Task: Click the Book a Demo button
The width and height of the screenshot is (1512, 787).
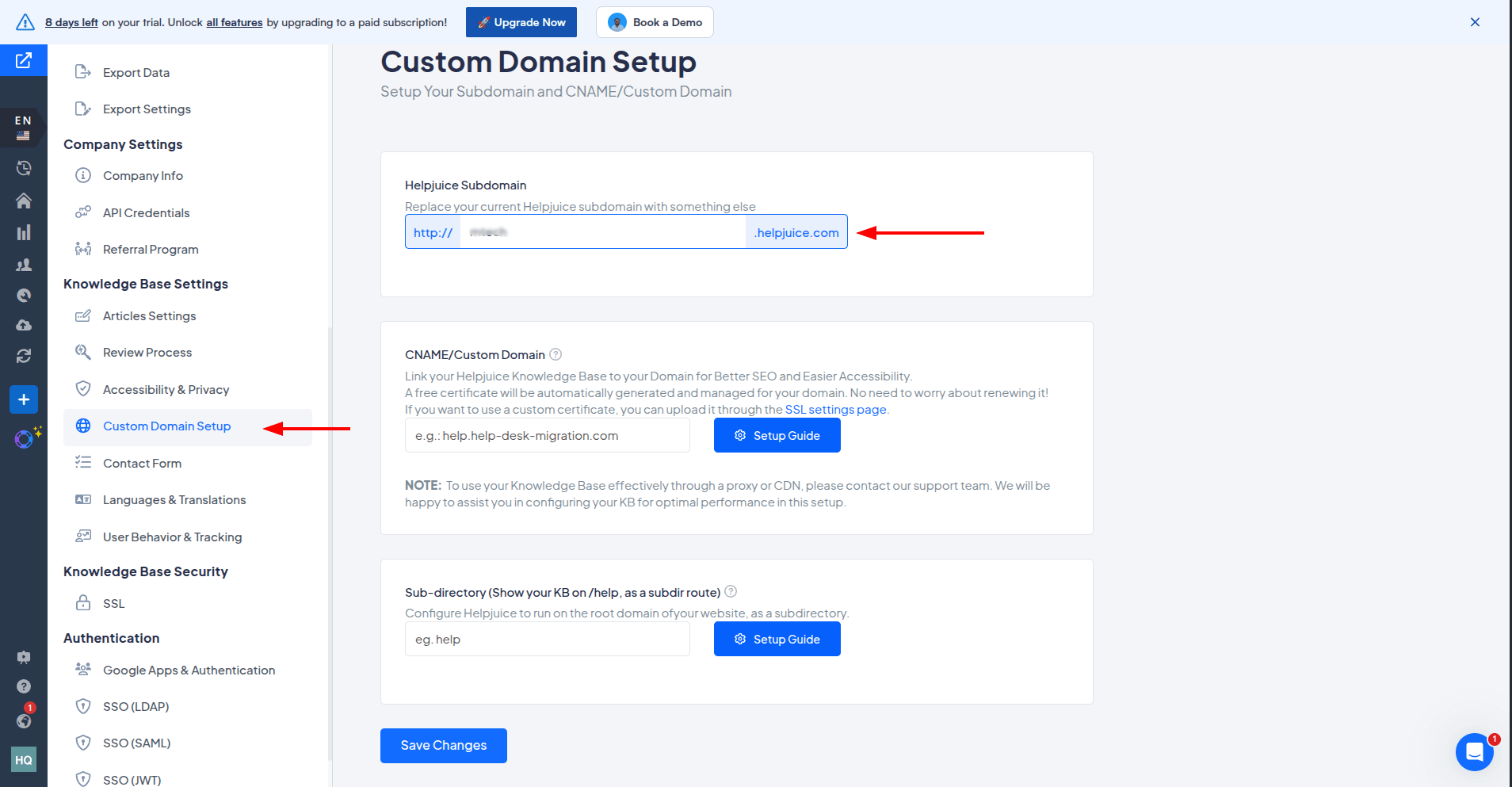Action: click(x=655, y=22)
